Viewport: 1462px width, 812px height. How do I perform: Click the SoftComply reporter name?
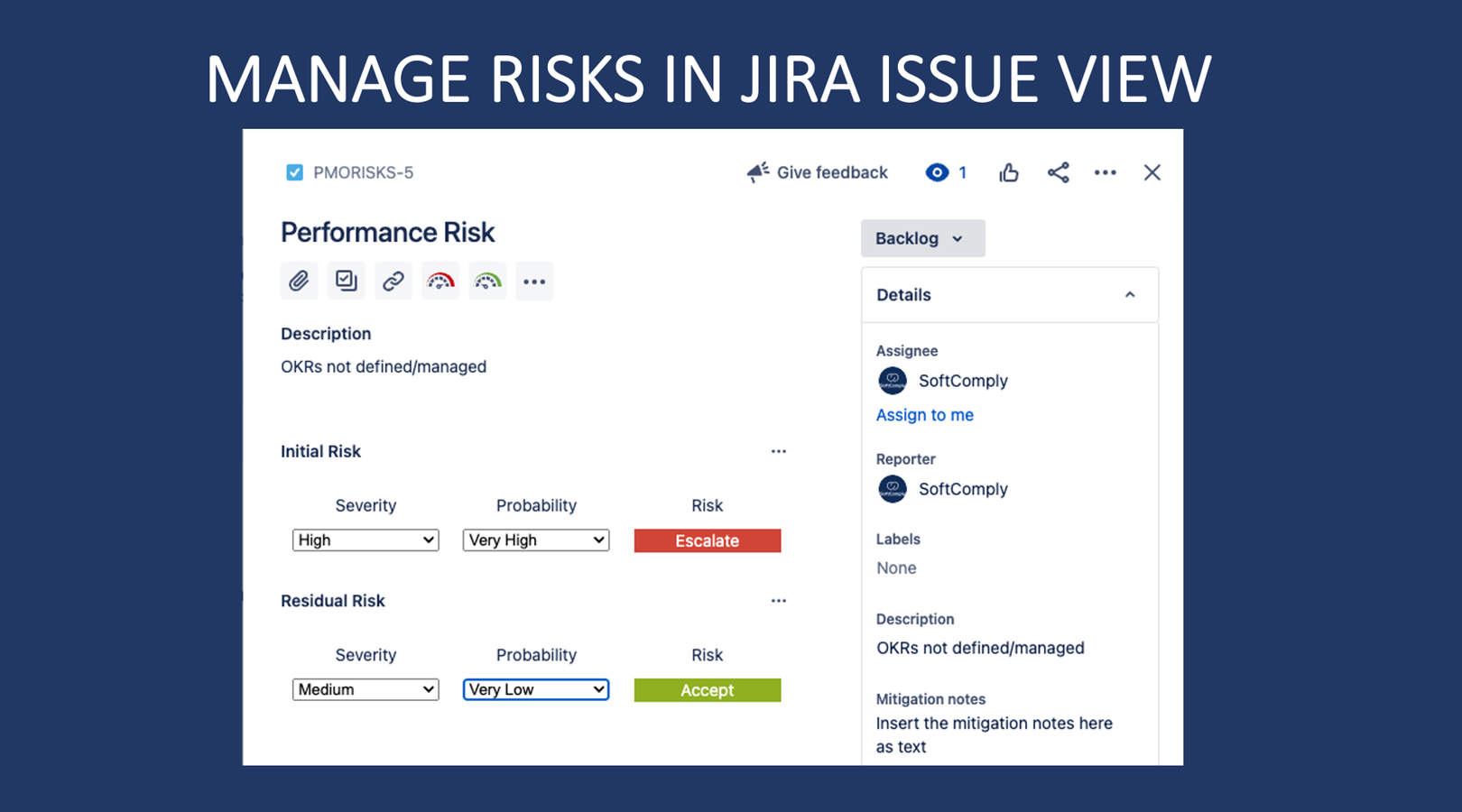point(963,489)
